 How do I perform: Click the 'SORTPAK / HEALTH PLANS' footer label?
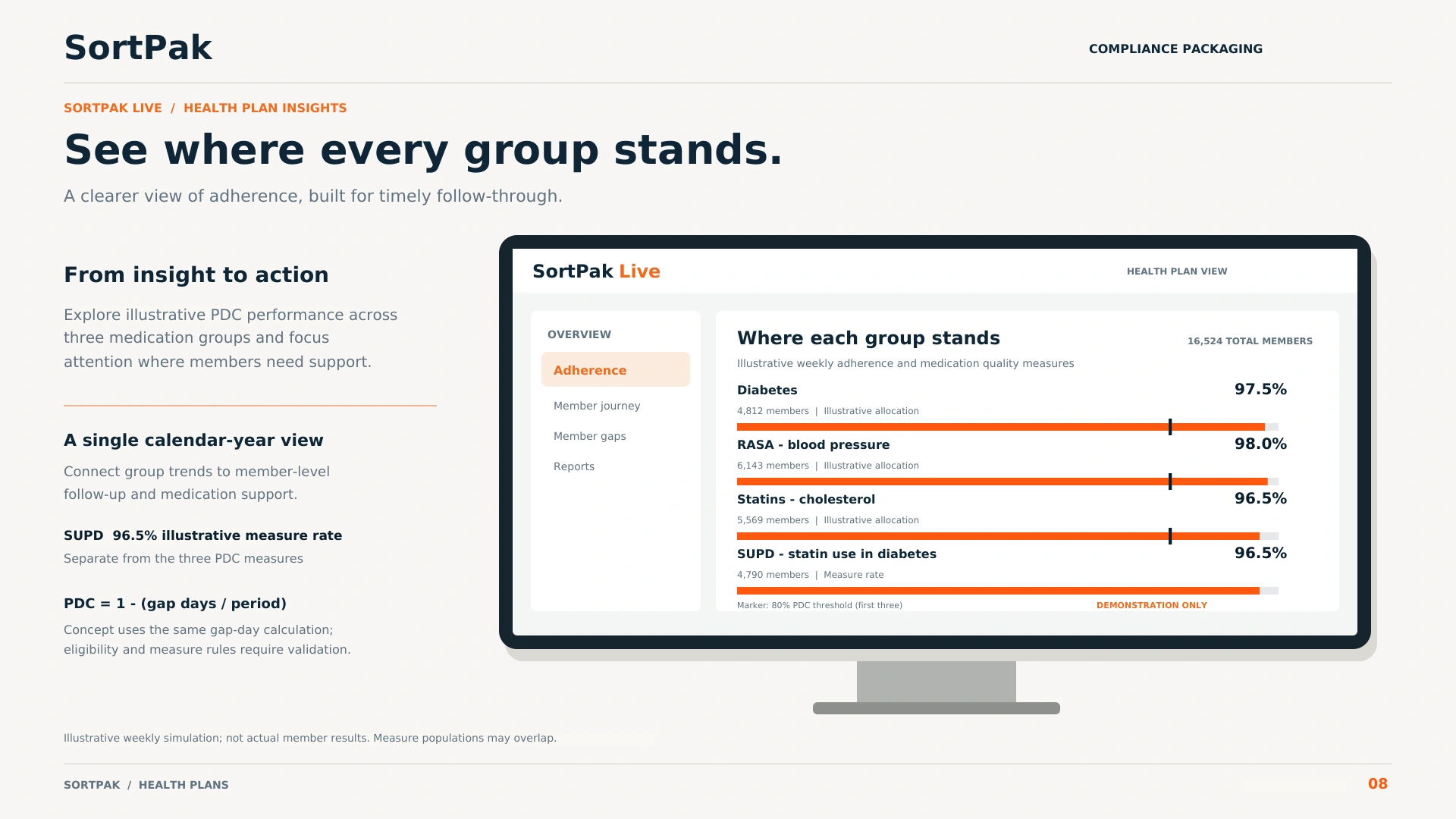point(146,785)
